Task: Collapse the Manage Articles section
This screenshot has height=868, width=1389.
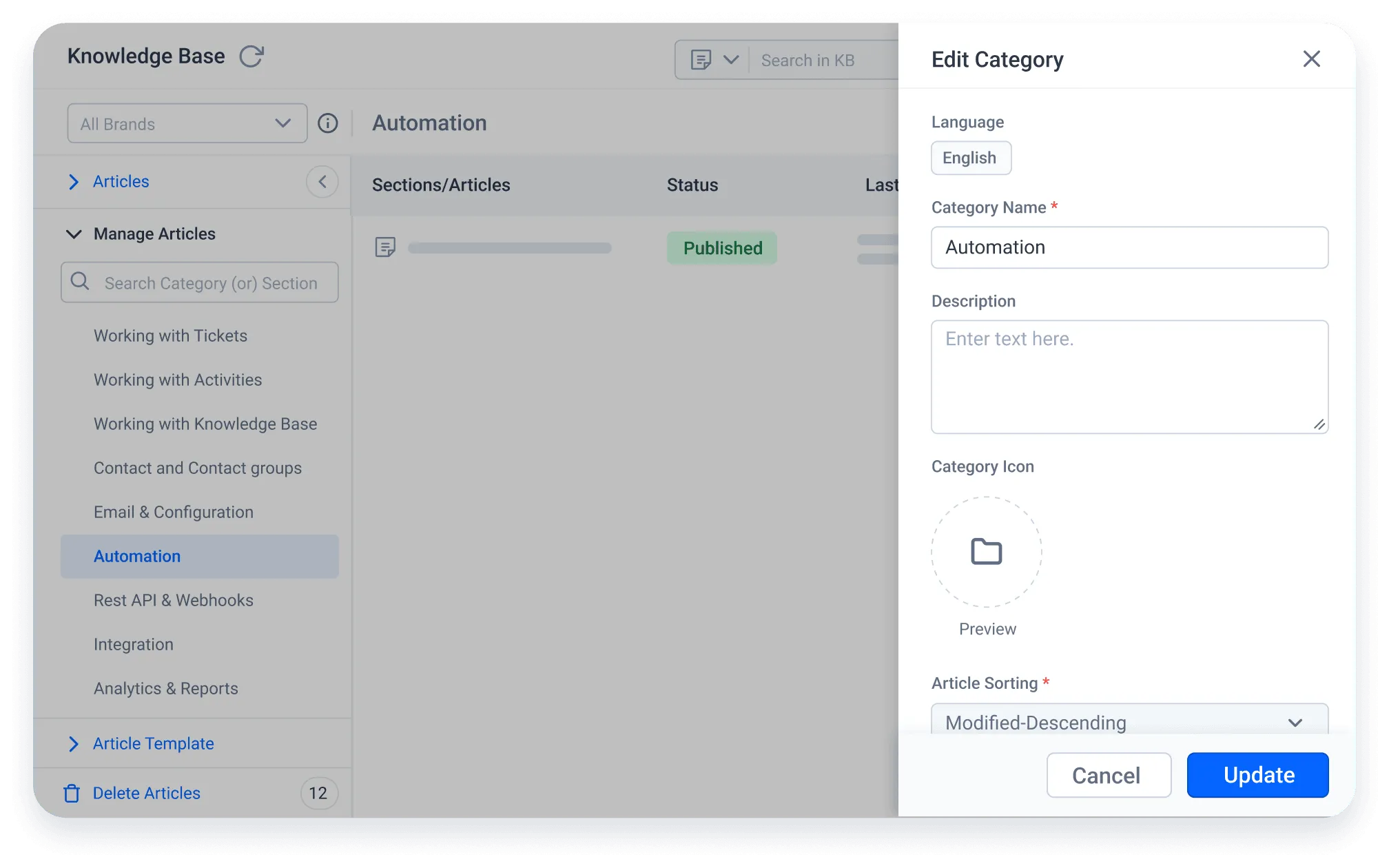Action: 74,234
